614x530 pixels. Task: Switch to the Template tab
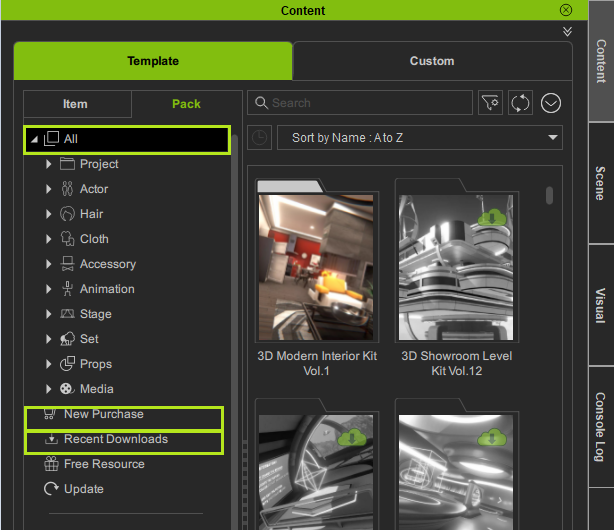click(153, 61)
